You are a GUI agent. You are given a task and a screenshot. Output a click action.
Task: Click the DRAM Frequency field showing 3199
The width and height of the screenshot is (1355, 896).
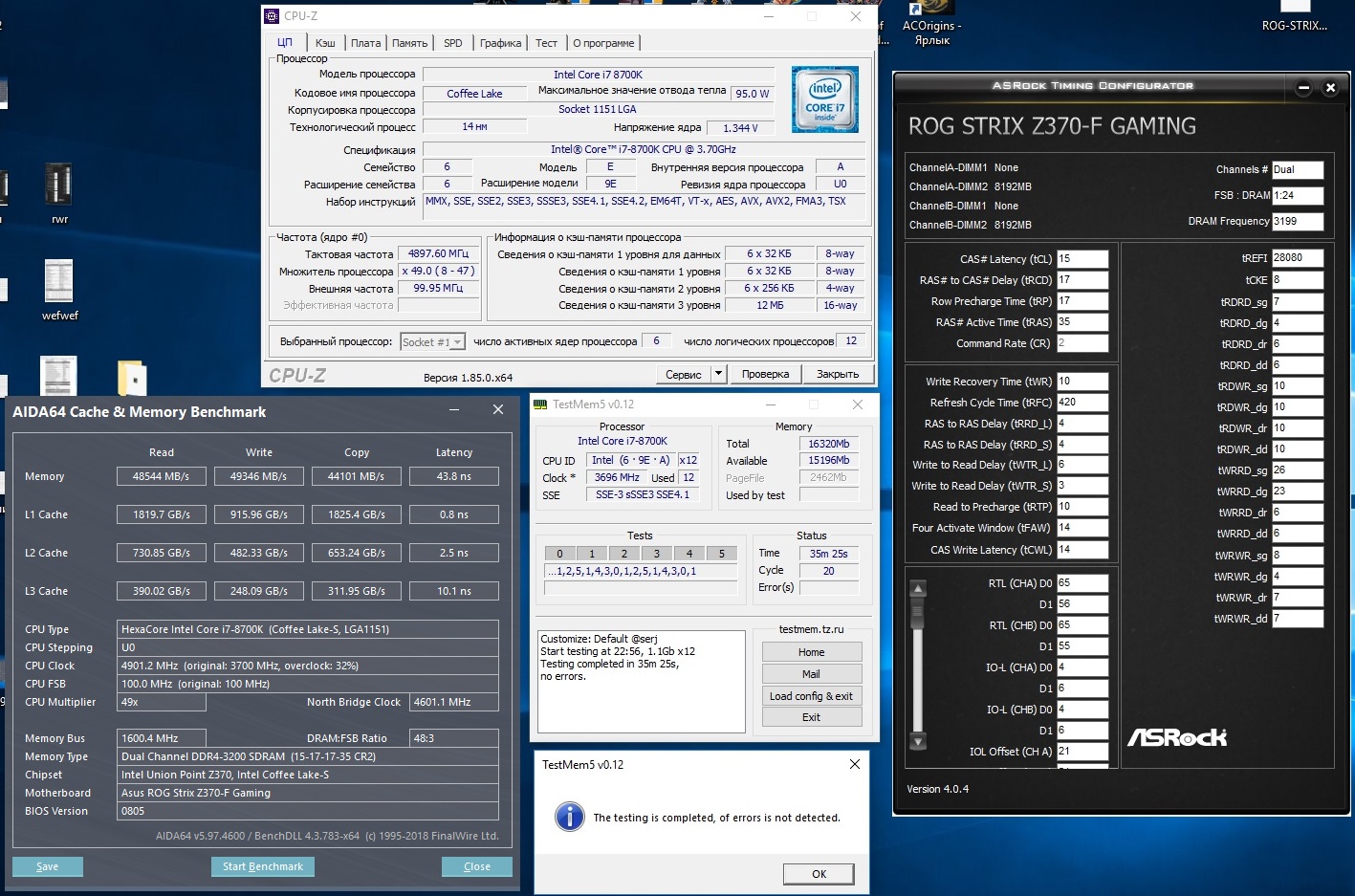click(x=1298, y=221)
